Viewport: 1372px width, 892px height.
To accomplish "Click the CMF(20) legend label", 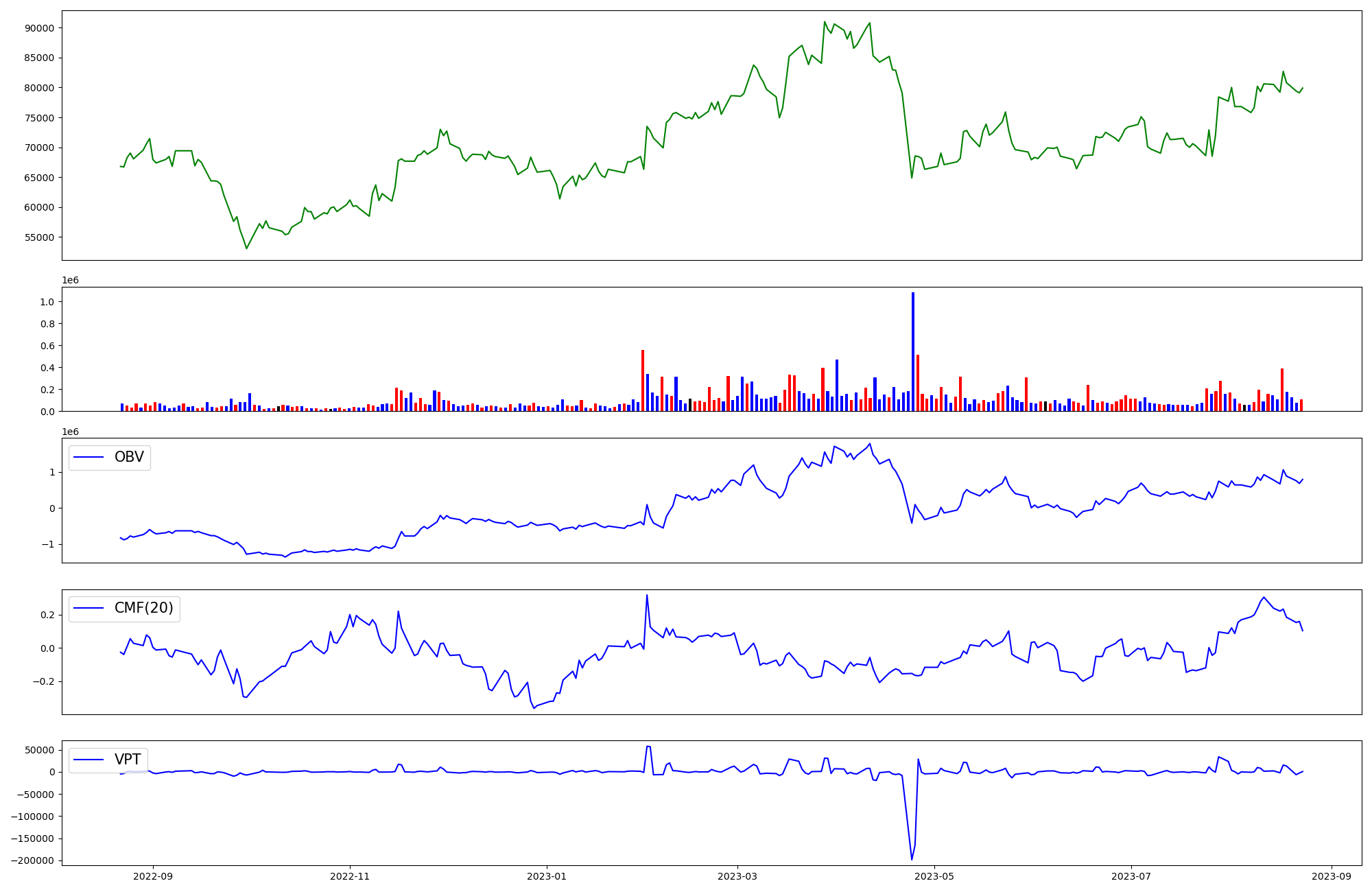I will 143,609.
